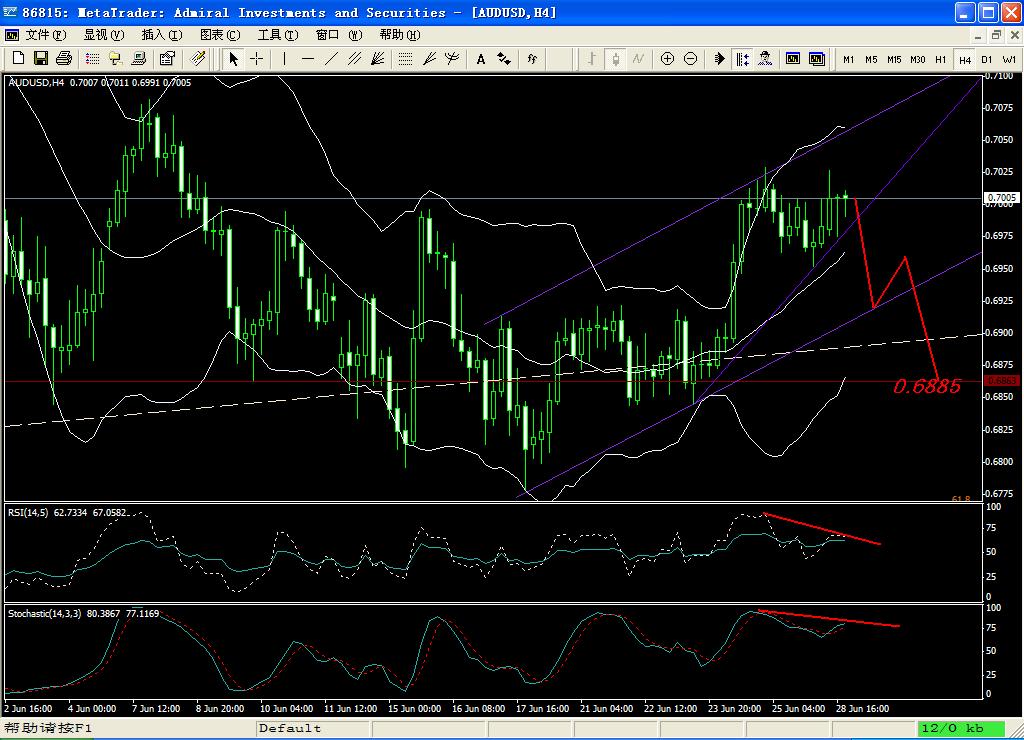This screenshot has height=740, width=1024.
Task: Select the vertical line drawing tool
Action: pyautogui.click(x=285, y=59)
